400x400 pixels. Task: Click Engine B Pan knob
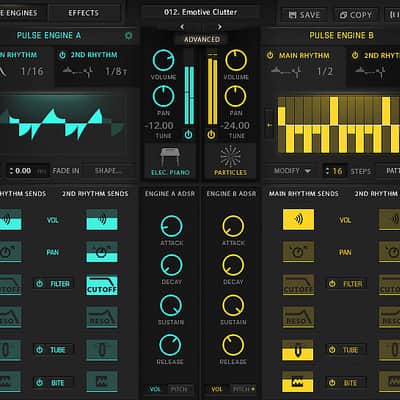pyautogui.click(x=236, y=96)
